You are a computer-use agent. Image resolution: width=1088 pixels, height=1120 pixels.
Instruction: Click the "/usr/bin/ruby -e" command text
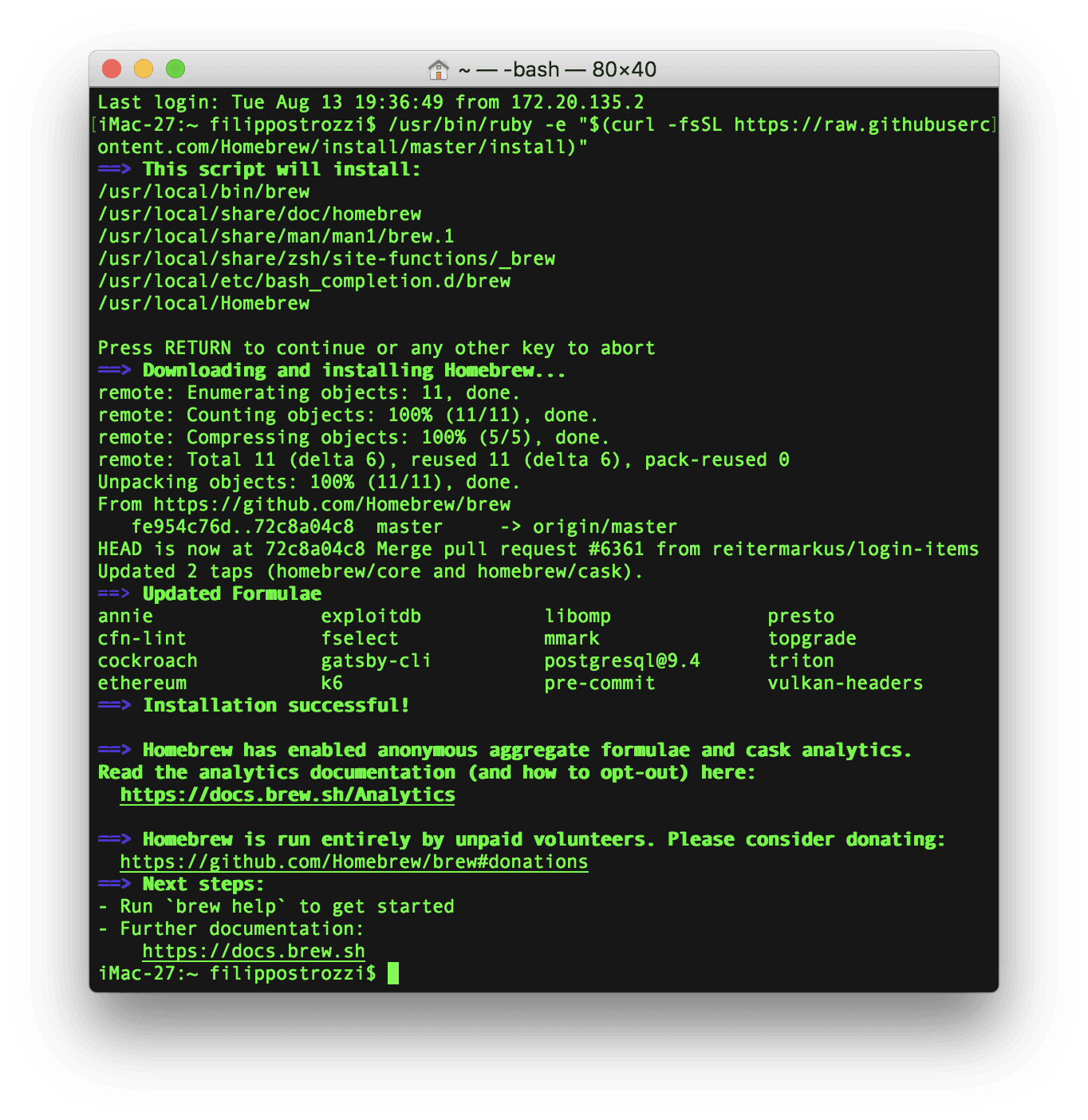tap(477, 125)
